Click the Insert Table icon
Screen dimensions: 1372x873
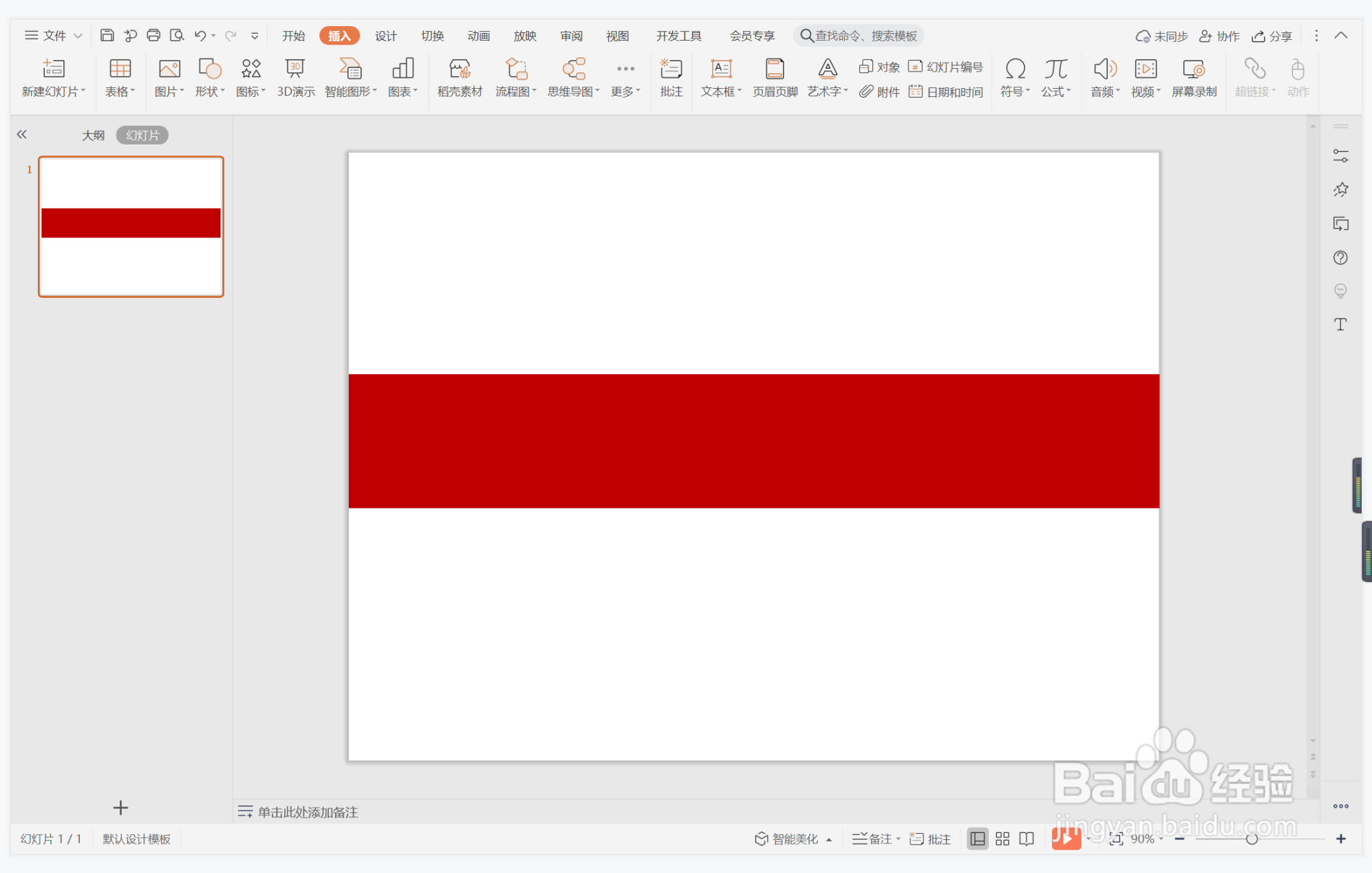pos(120,76)
